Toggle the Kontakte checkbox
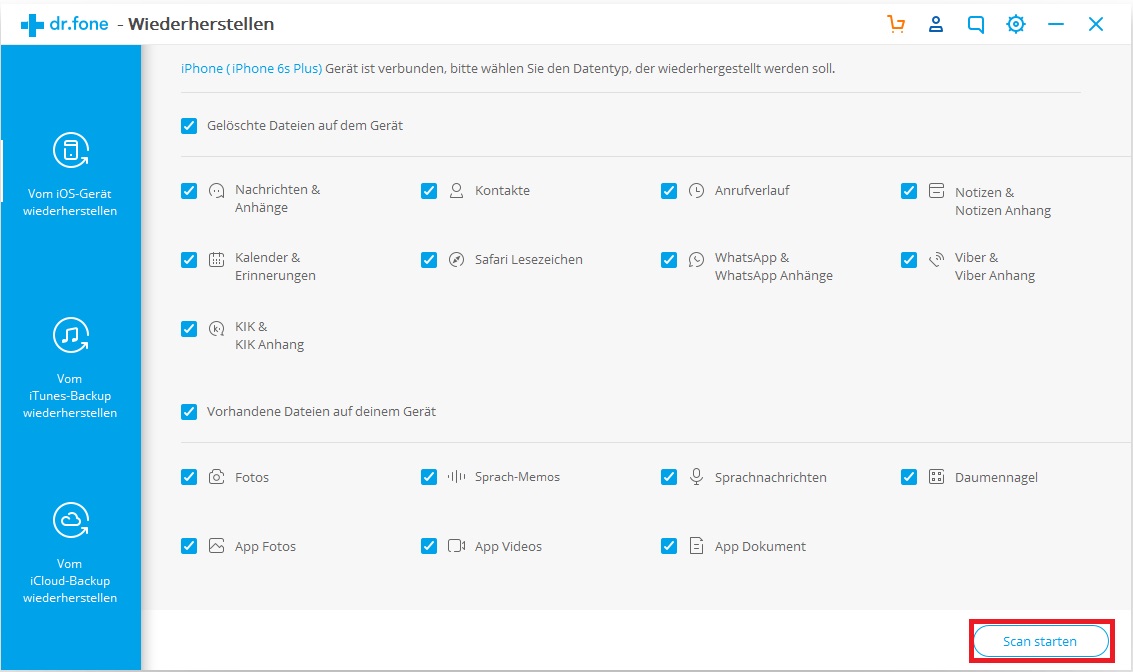 [x=428, y=191]
